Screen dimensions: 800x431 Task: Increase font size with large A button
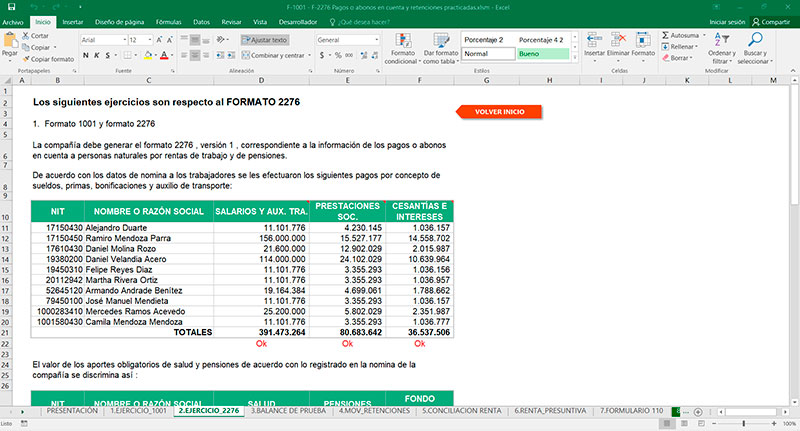pos(160,40)
